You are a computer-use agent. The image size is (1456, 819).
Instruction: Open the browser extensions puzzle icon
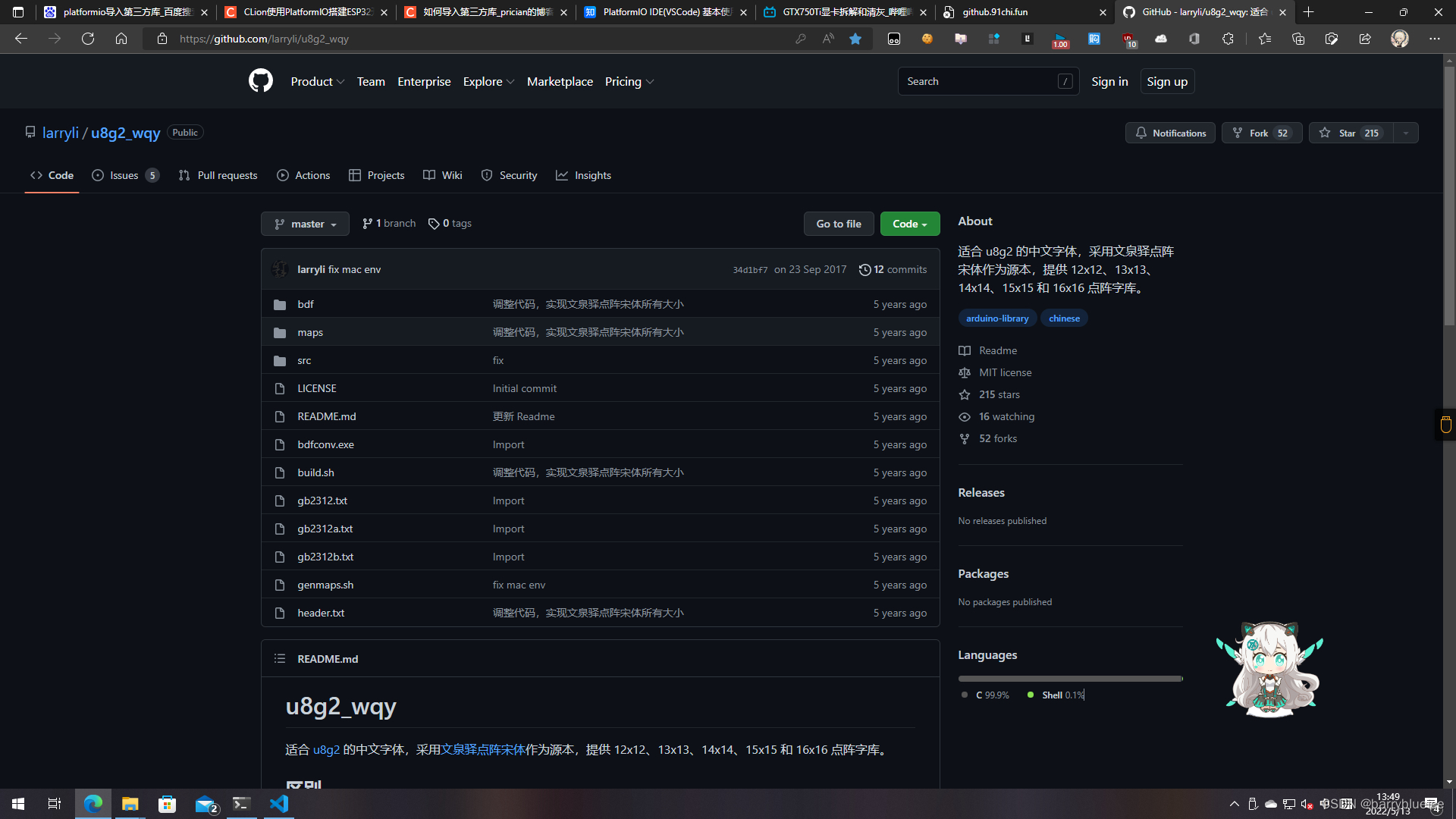click(x=1228, y=39)
